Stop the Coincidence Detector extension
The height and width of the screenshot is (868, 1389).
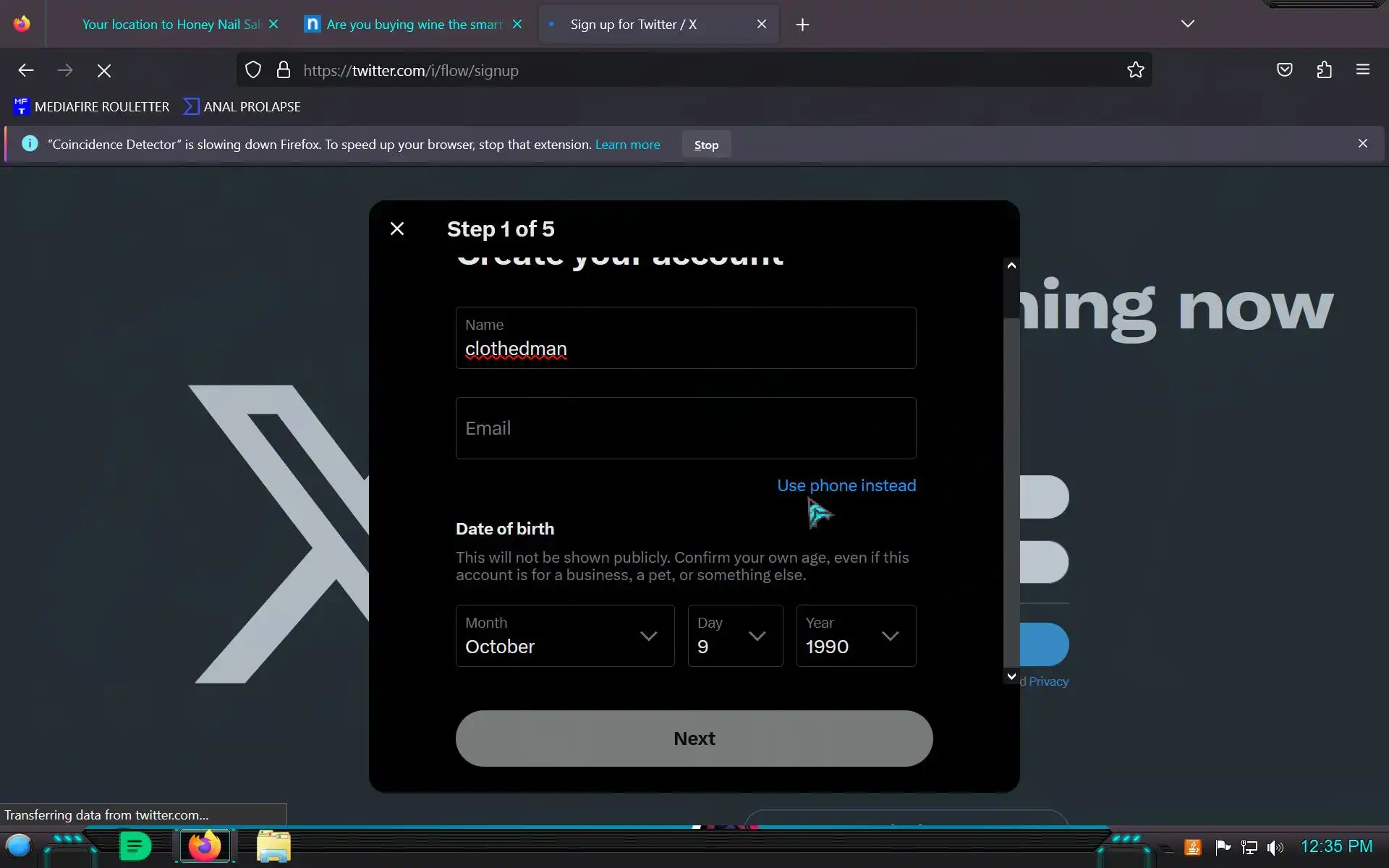click(706, 145)
